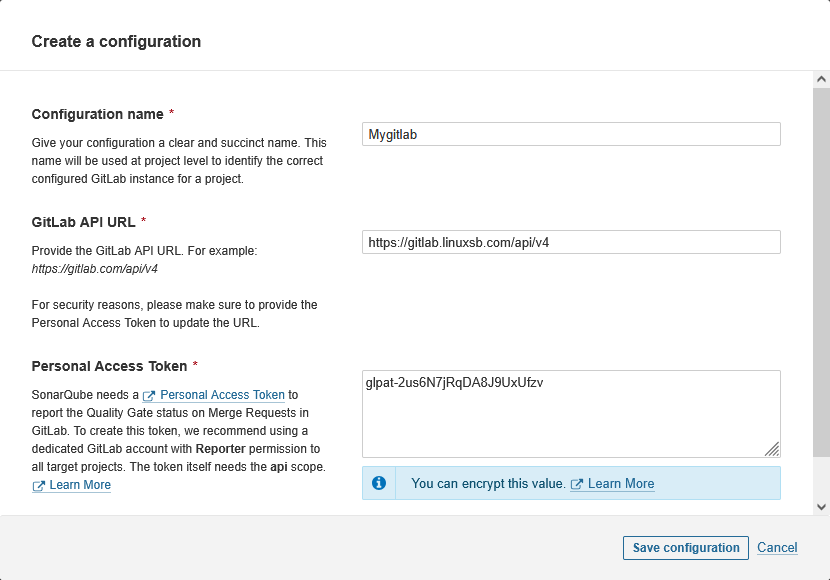Click the Personal Access Token heading

109,366
